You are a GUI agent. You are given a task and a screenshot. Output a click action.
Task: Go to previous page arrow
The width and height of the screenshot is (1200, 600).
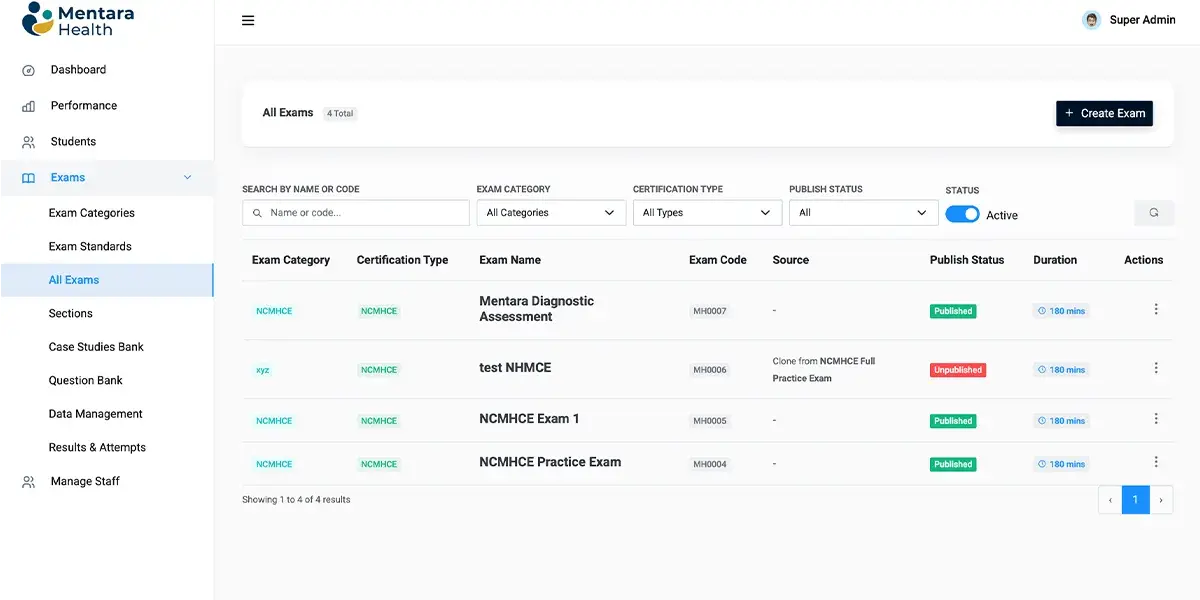(1110, 500)
